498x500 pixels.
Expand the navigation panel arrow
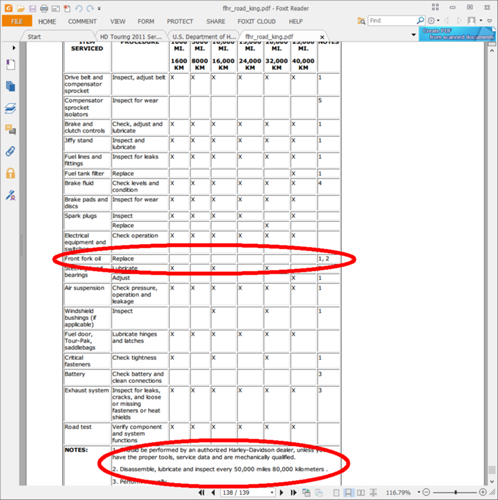pos(14,48)
